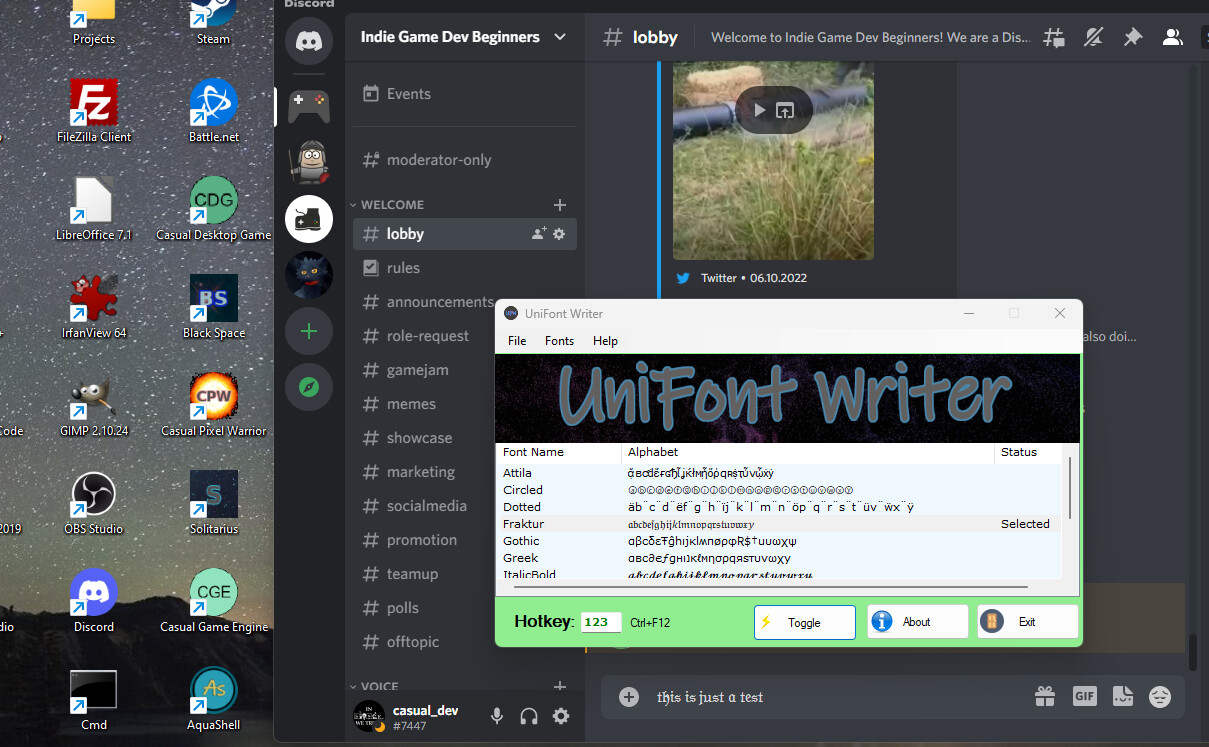This screenshot has height=747, width=1209.
Task: Click the About button
Action: (x=916, y=621)
